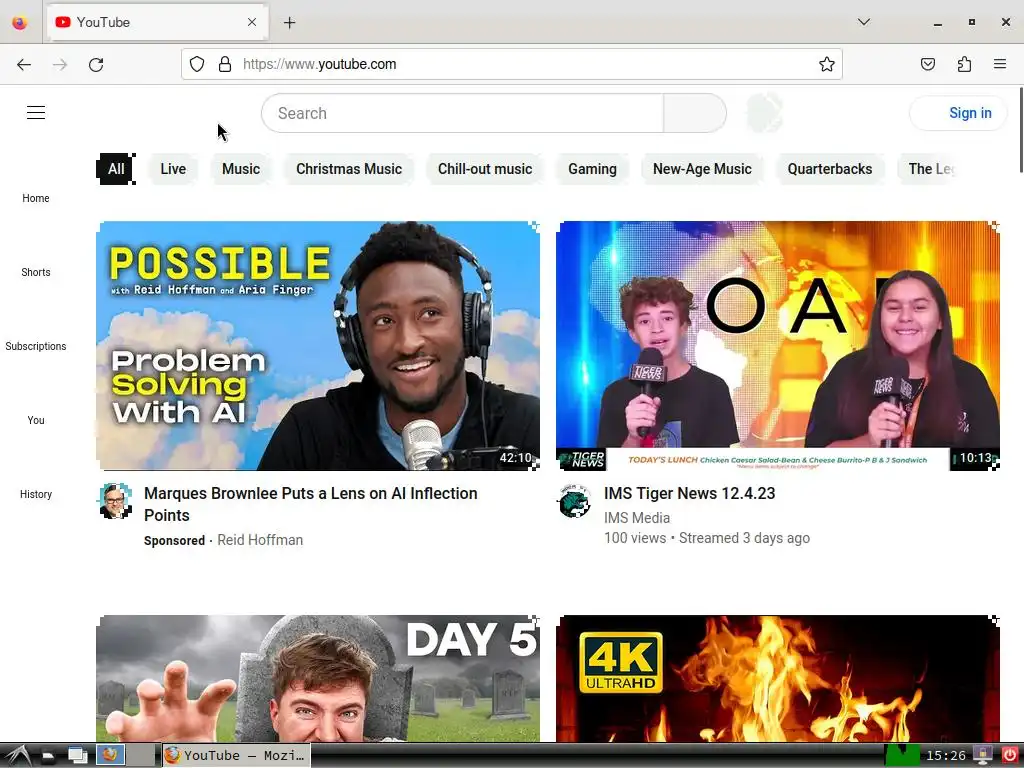Visit the Reid Hoffman channel link
The image size is (1024, 768).
click(260, 540)
